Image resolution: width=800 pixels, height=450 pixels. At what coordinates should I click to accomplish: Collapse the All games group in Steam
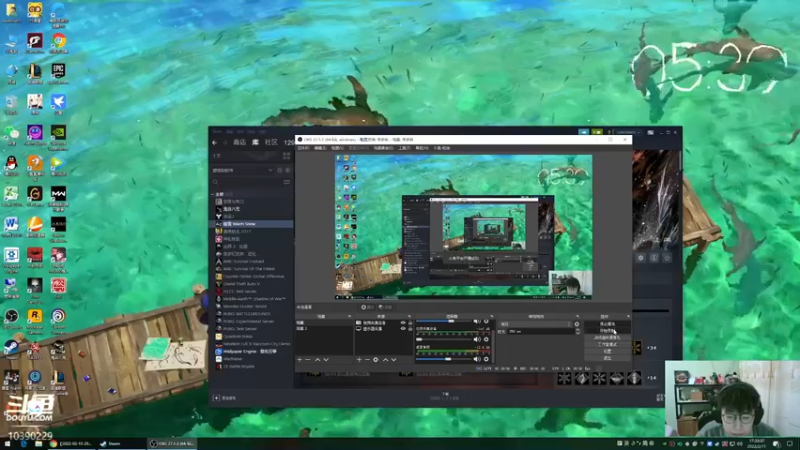(213, 194)
